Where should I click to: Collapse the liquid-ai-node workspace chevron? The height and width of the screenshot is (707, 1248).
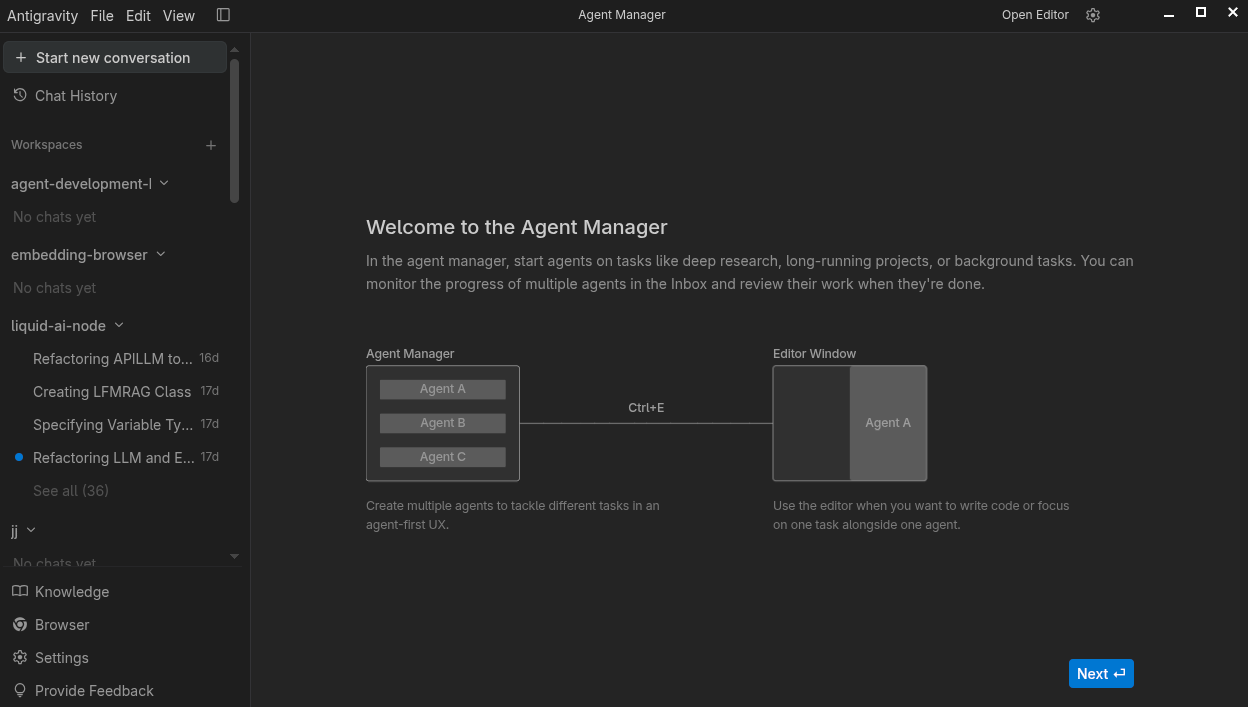click(119, 325)
